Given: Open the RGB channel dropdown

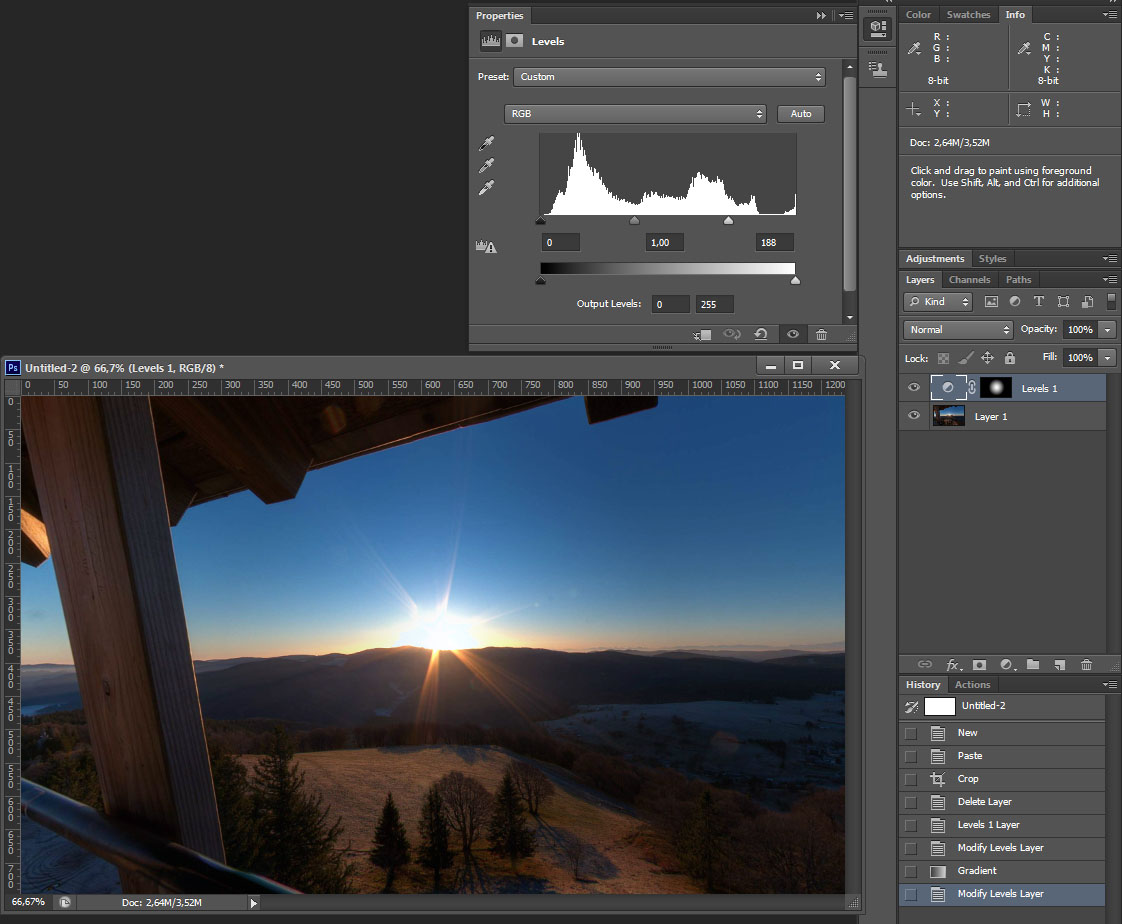Looking at the screenshot, I should click(x=636, y=114).
